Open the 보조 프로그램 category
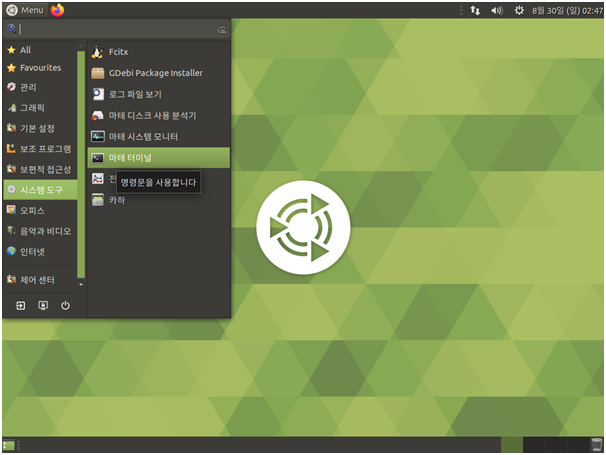 pos(40,149)
